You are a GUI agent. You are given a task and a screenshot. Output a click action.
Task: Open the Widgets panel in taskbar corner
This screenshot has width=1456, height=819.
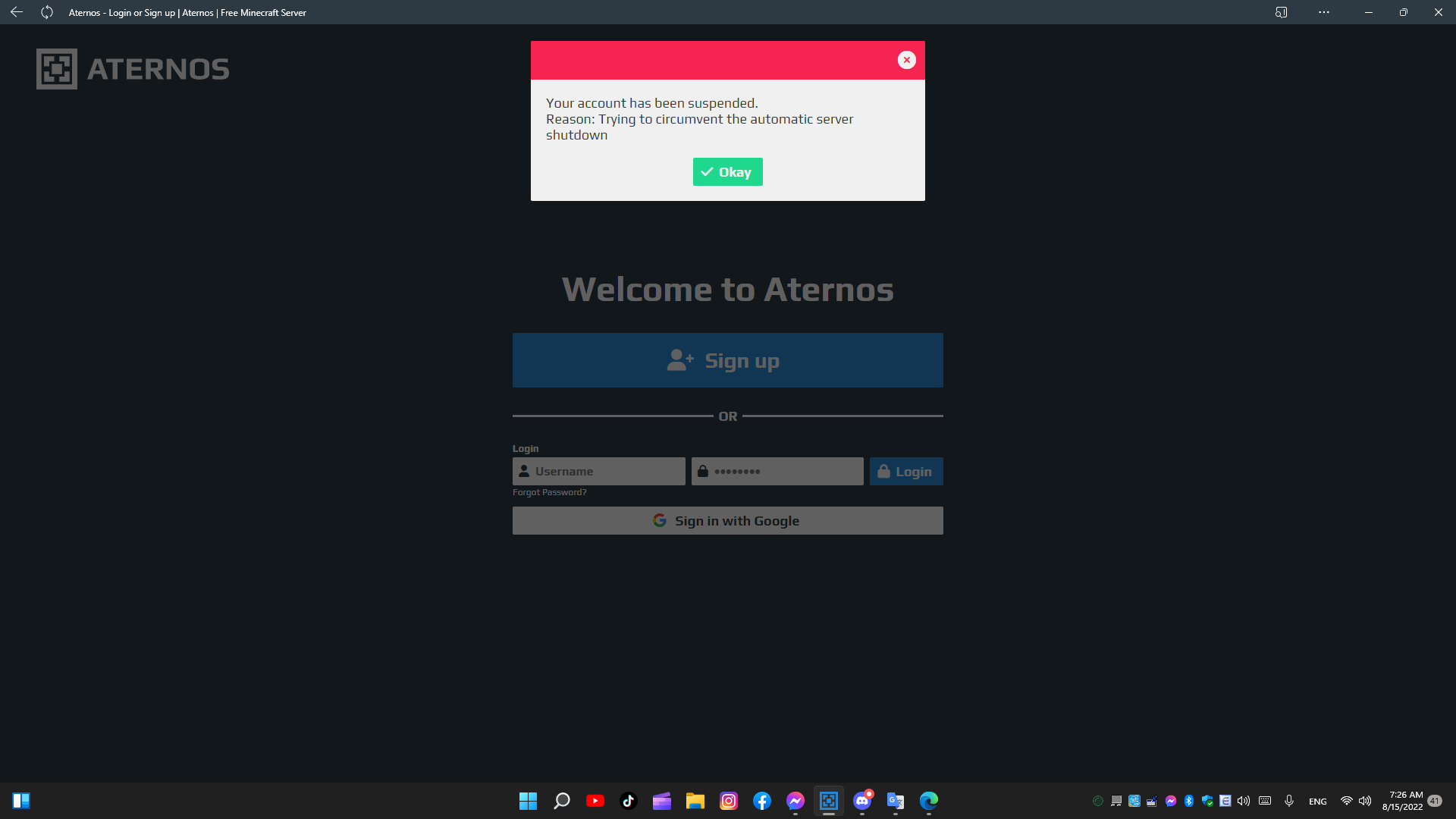coord(21,801)
